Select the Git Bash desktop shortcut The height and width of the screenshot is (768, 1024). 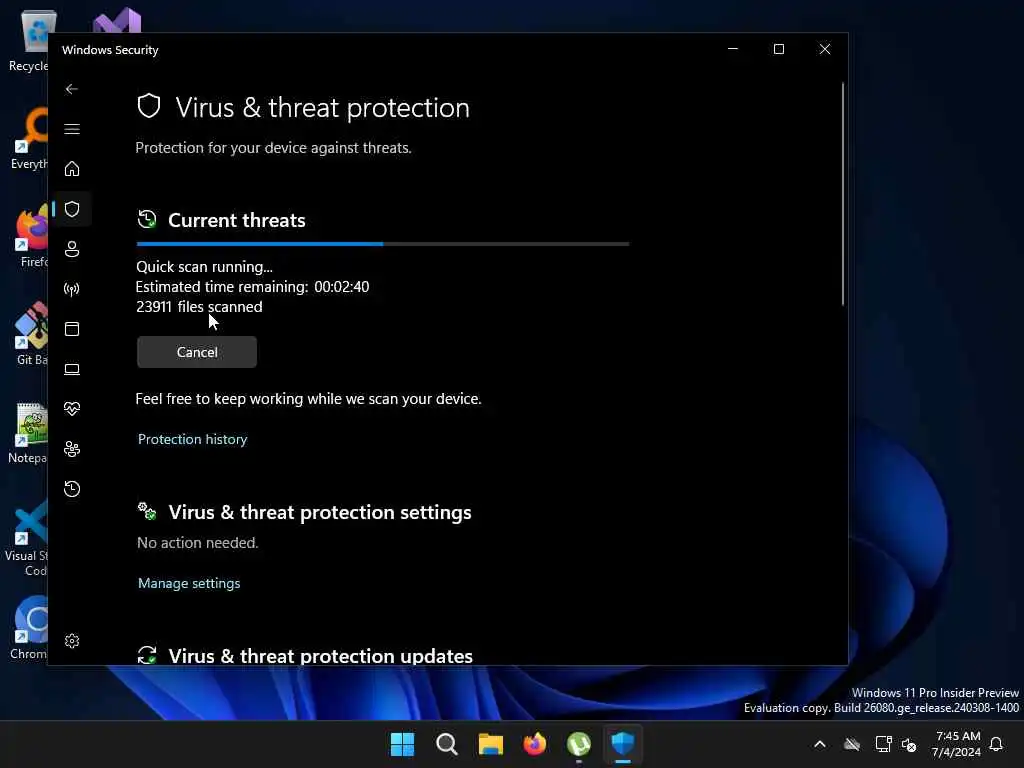pos(29,334)
